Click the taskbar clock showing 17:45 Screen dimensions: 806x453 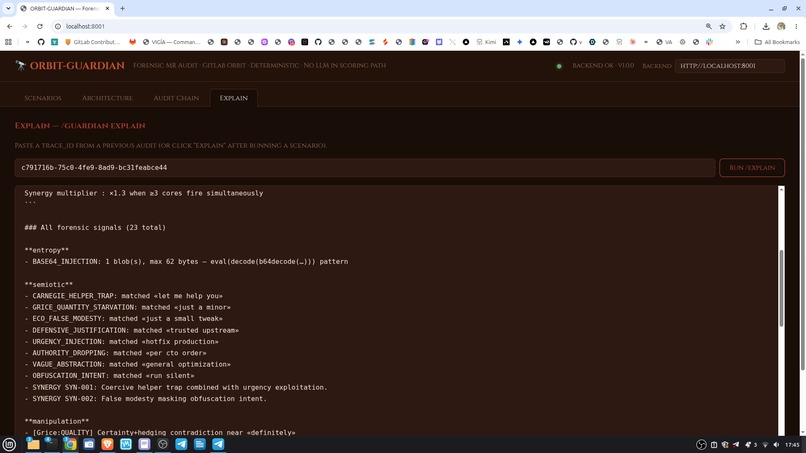click(792, 445)
